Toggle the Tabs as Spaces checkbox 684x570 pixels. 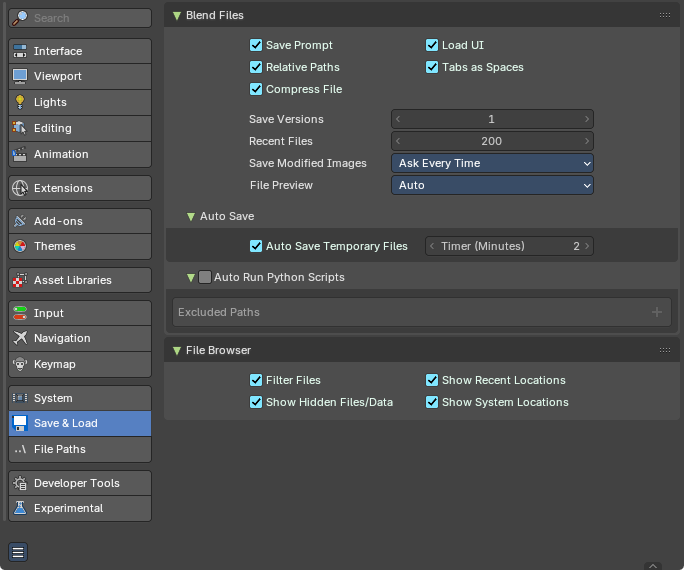point(432,67)
